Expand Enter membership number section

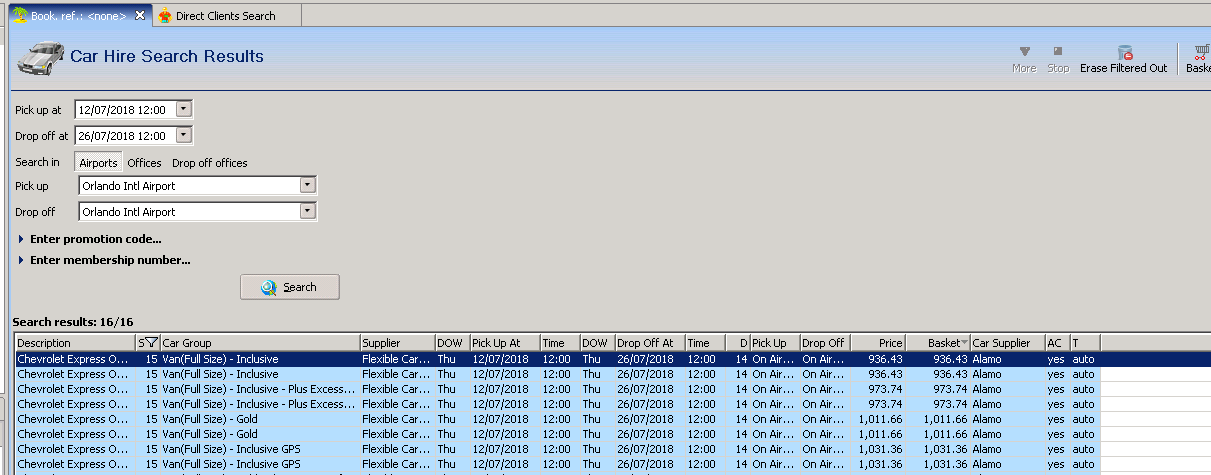[x=104, y=260]
